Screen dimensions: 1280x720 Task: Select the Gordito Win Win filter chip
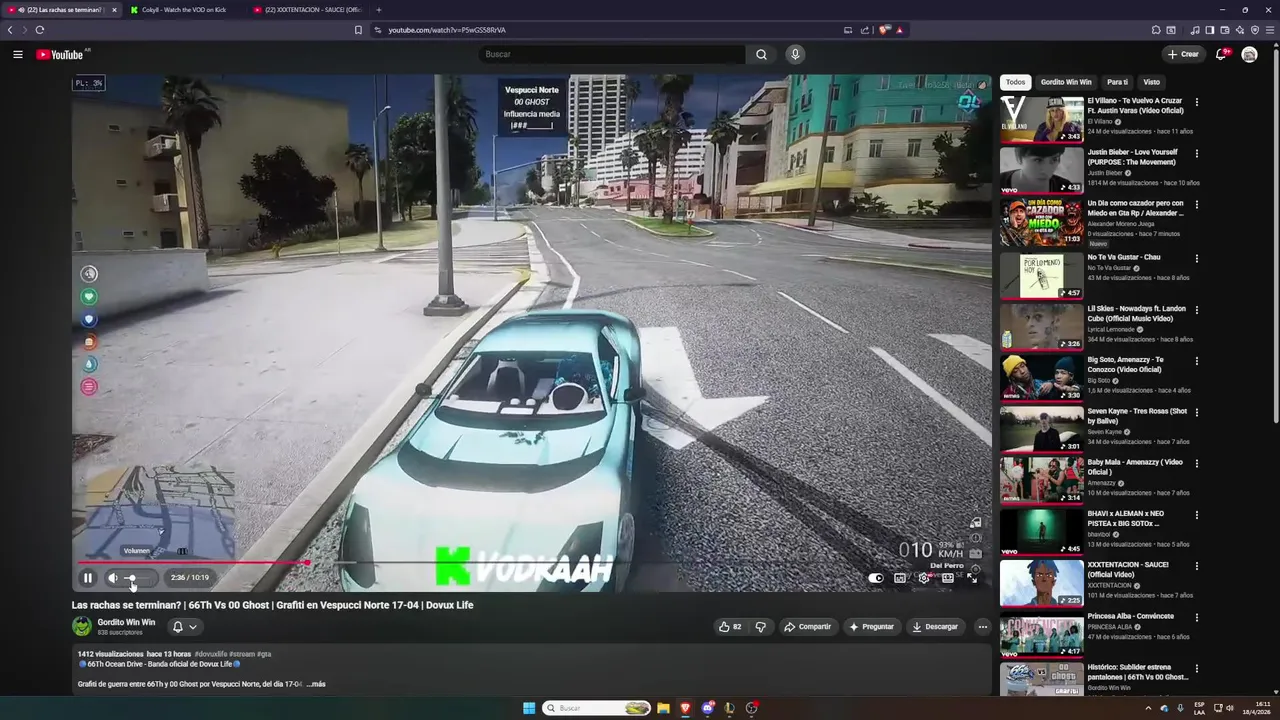point(1066,82)
